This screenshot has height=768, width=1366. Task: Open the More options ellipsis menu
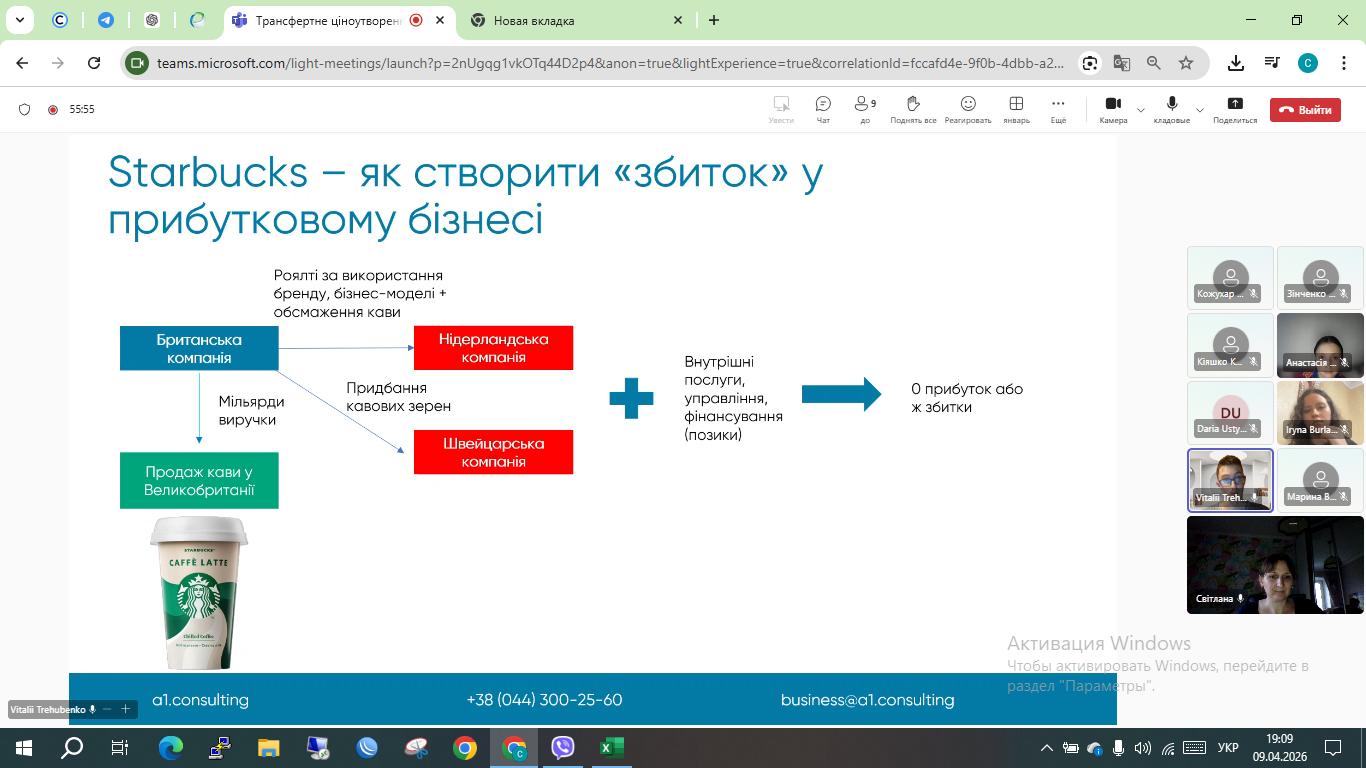(x=1058, y=108)
